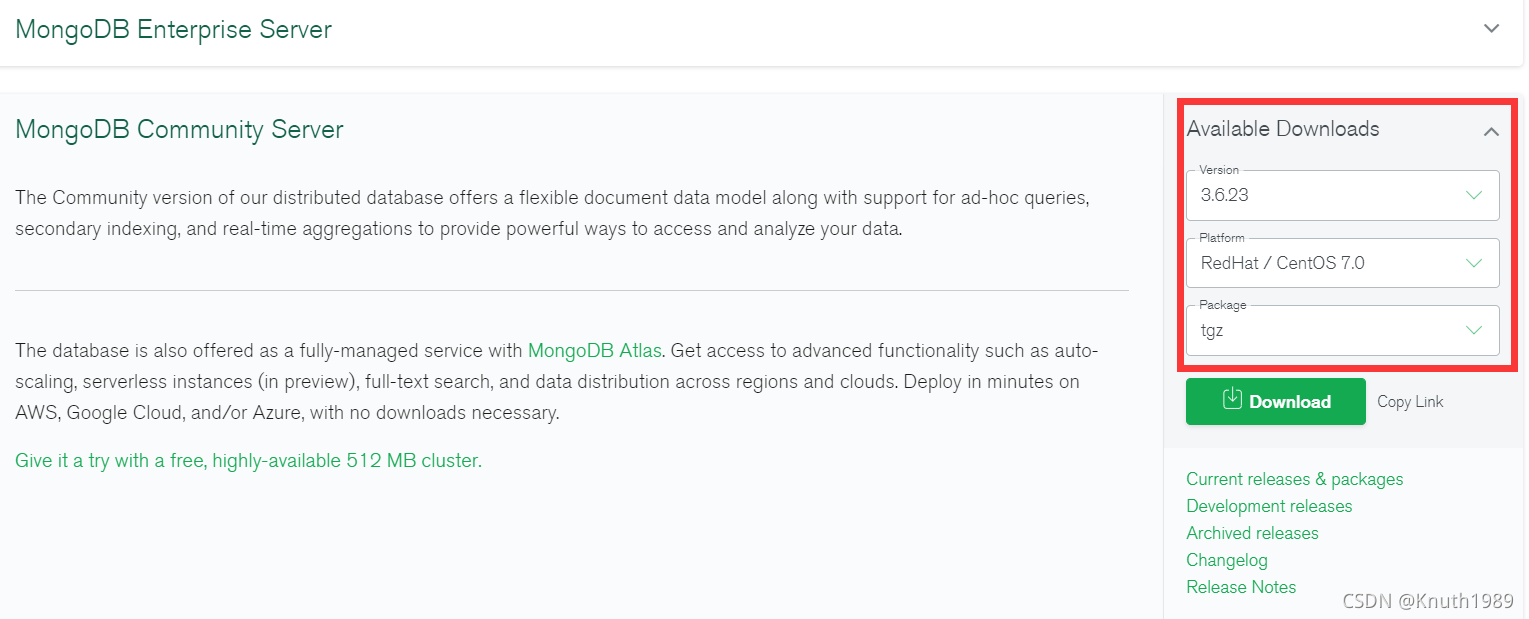This screenshot has height=619, width=1529.
Task: Click the Platform dropdown arrow
Action: coord(1474,262)
